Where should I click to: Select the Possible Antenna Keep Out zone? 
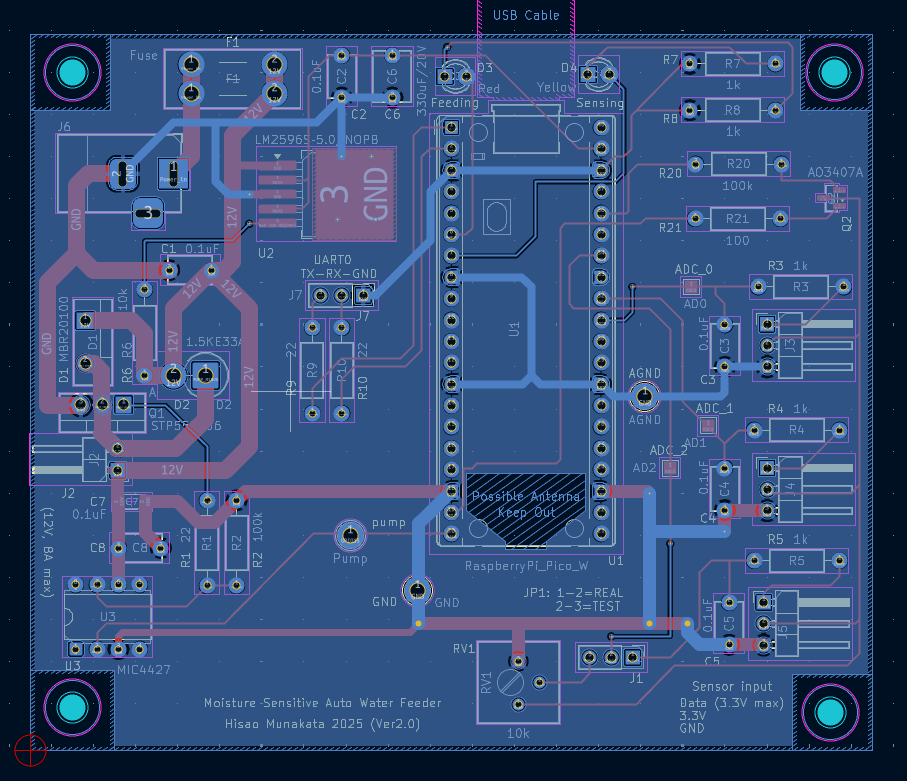527,505
